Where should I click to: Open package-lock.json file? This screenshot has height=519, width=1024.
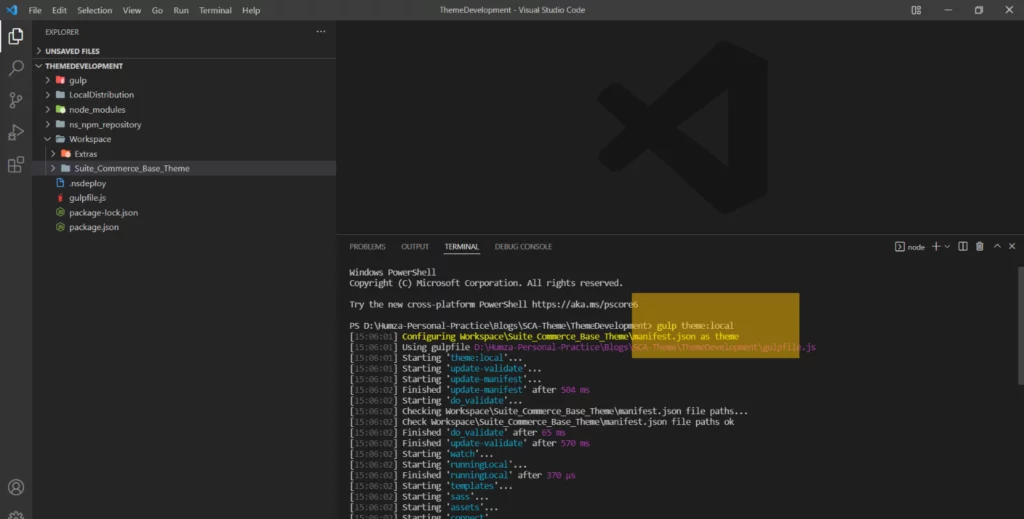click(x=184, y=212)
